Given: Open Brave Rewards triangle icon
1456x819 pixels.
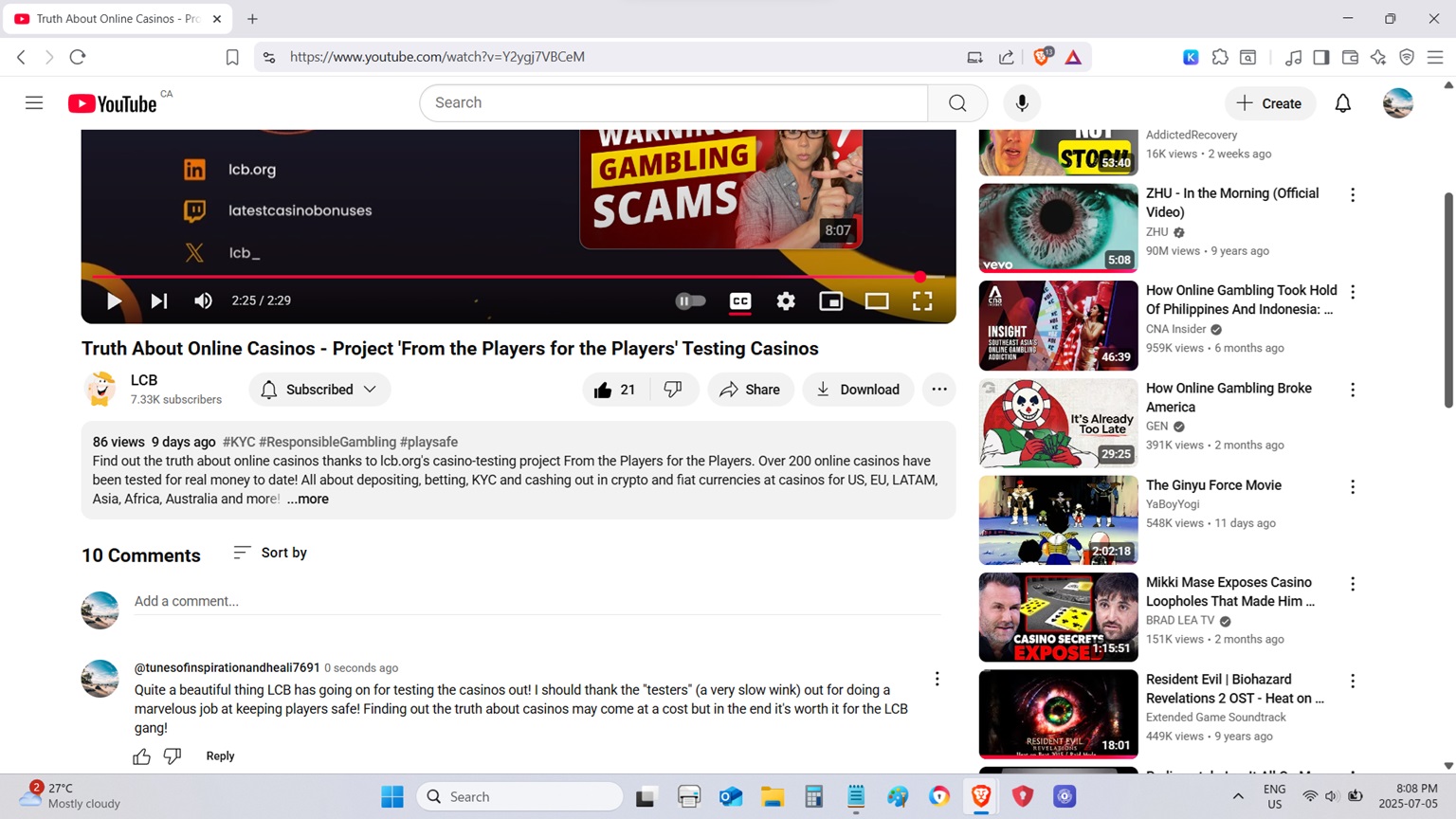Looking at the screenshot, I should pos(1073,57).
